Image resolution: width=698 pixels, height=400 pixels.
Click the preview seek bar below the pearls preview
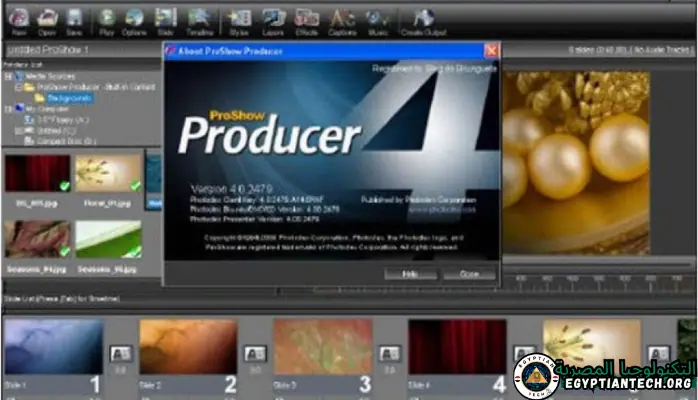[597, 264]
